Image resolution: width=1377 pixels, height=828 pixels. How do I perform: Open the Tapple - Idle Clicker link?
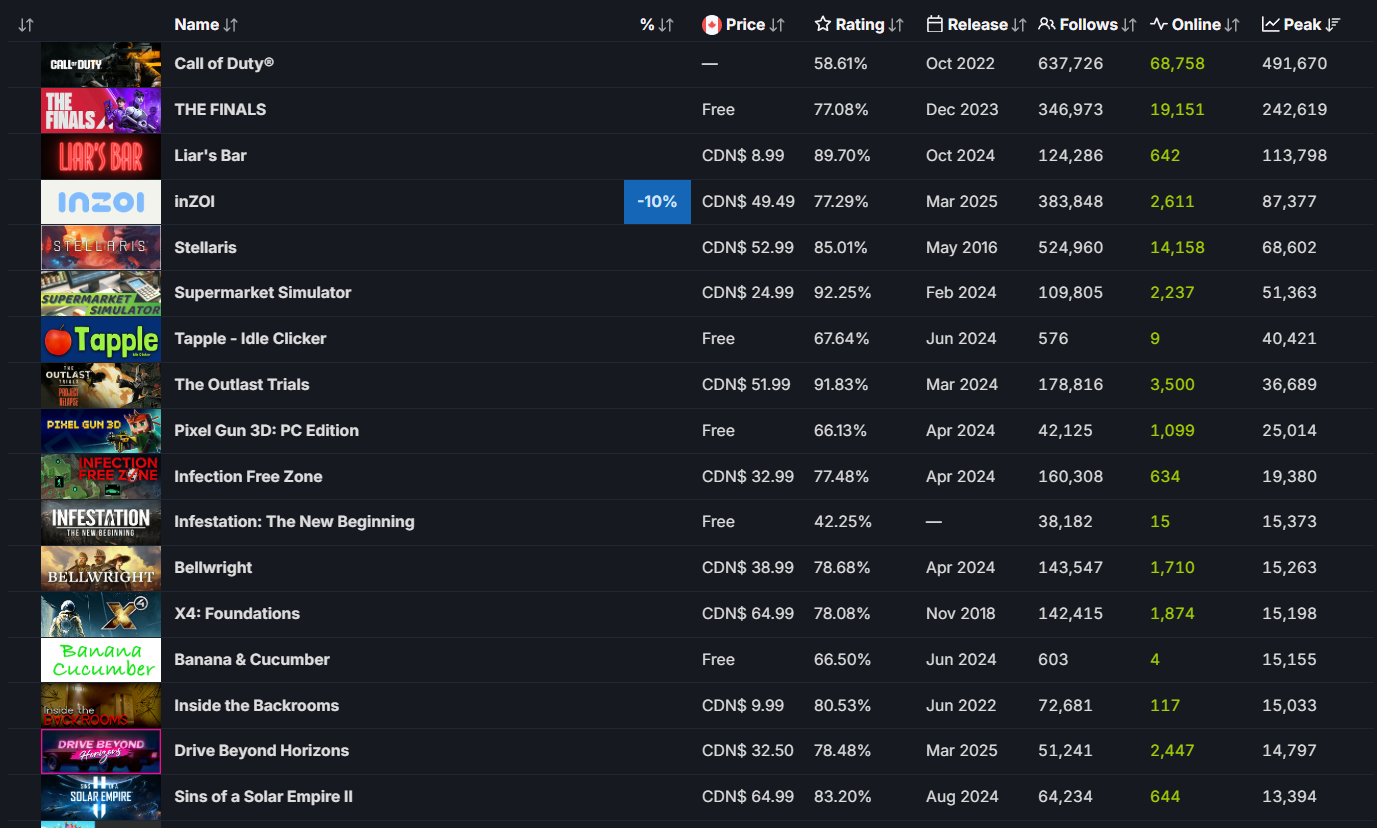coord(250,339)
